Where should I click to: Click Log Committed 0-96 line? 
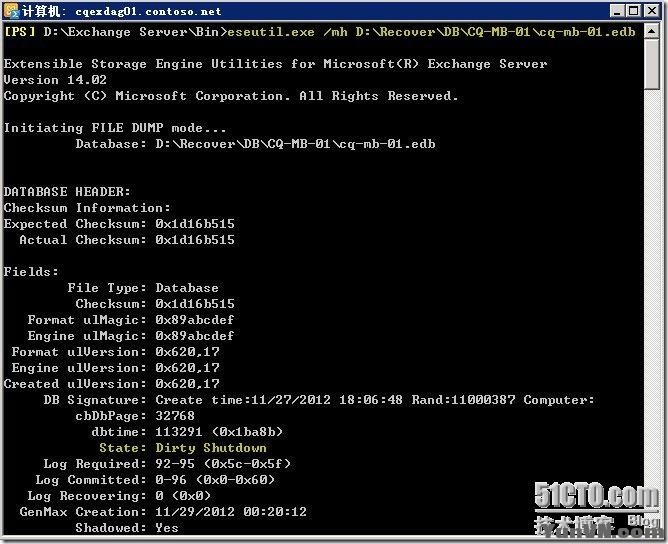click(x=155, y=480)
